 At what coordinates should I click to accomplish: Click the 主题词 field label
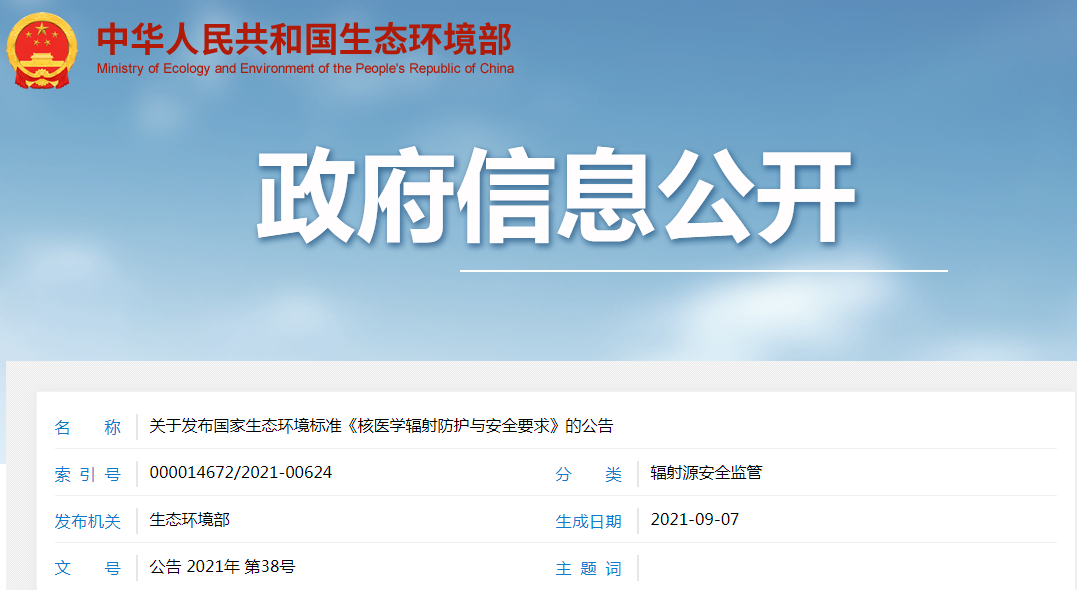pyautogui.click(x=589, y=568)
